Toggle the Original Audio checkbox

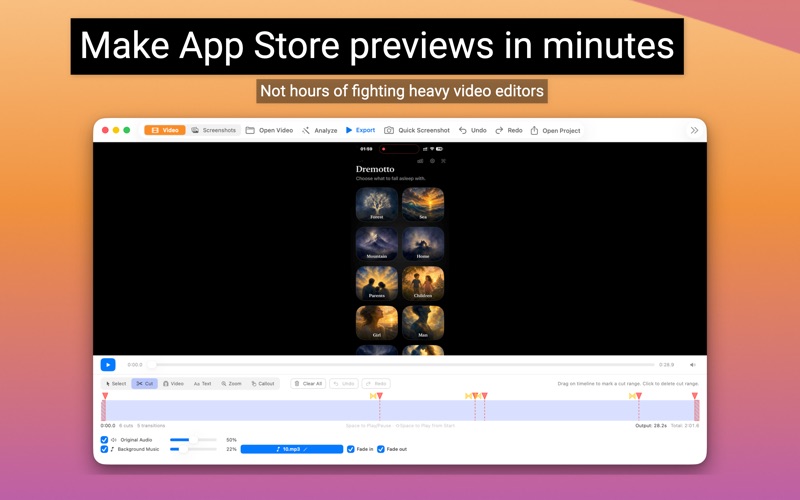[104, 440]
